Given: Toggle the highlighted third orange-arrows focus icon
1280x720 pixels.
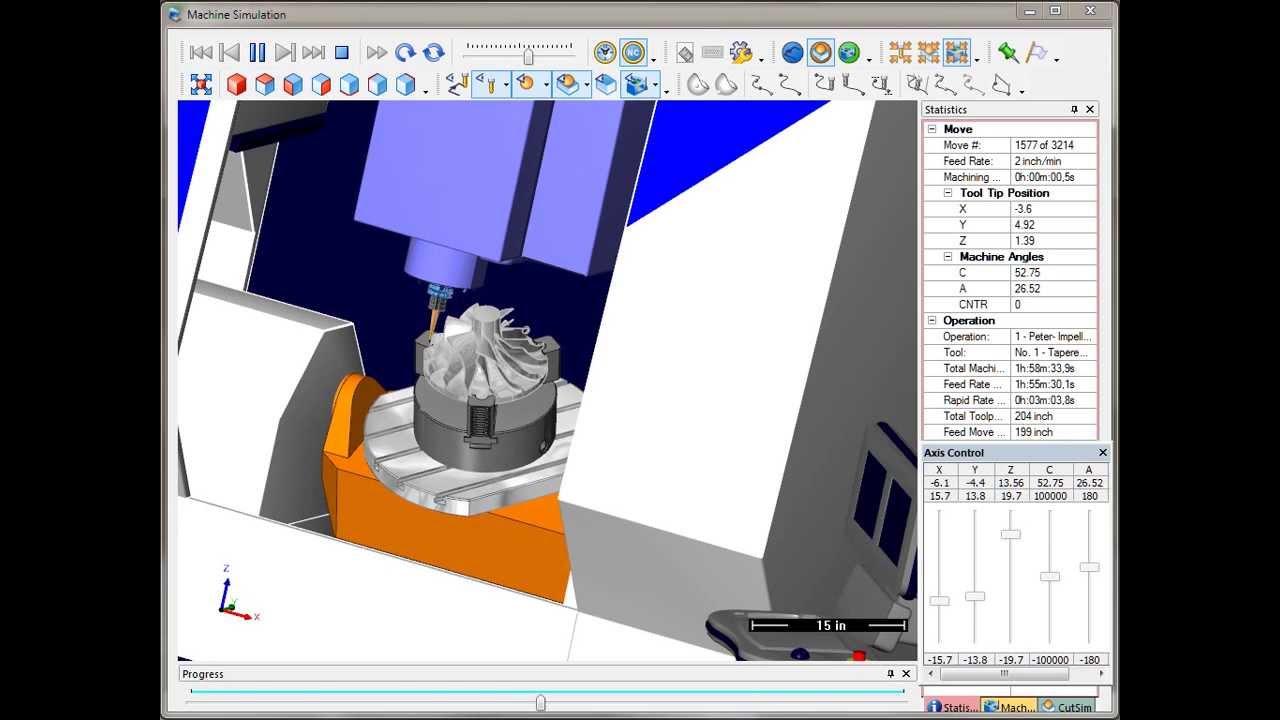Looking at the screenshot, I should 957,53.
